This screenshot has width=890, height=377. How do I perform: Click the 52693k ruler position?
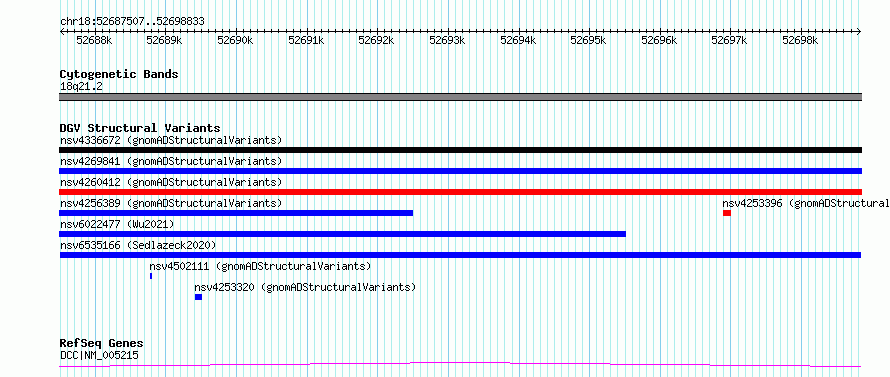pos(447,40)
